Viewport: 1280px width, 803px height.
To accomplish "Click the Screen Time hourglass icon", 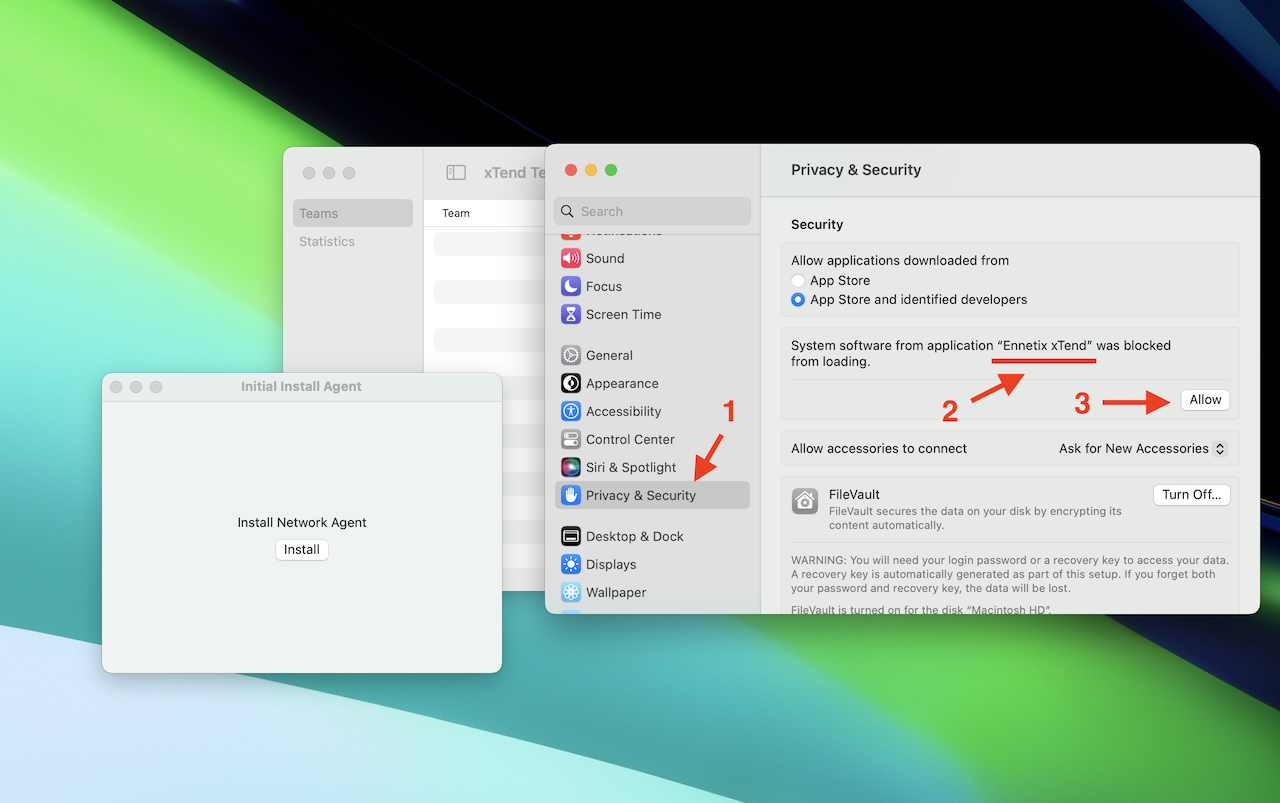I will (571, 314).
